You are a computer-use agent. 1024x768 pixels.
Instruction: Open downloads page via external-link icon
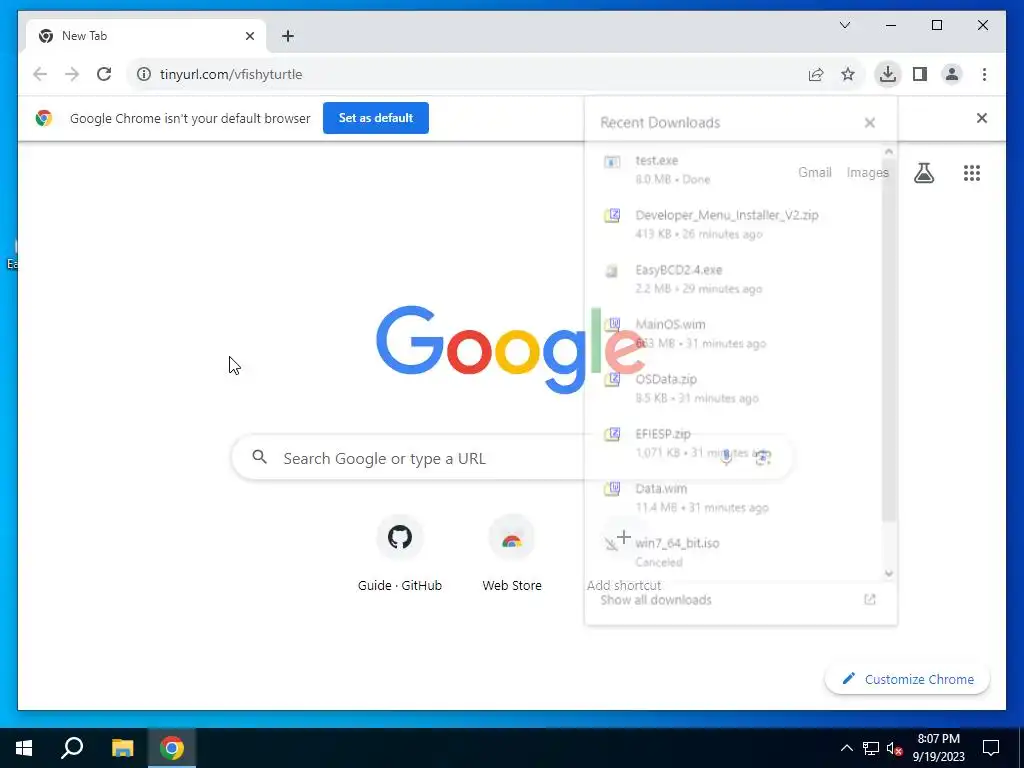click(x=869, y=600)
